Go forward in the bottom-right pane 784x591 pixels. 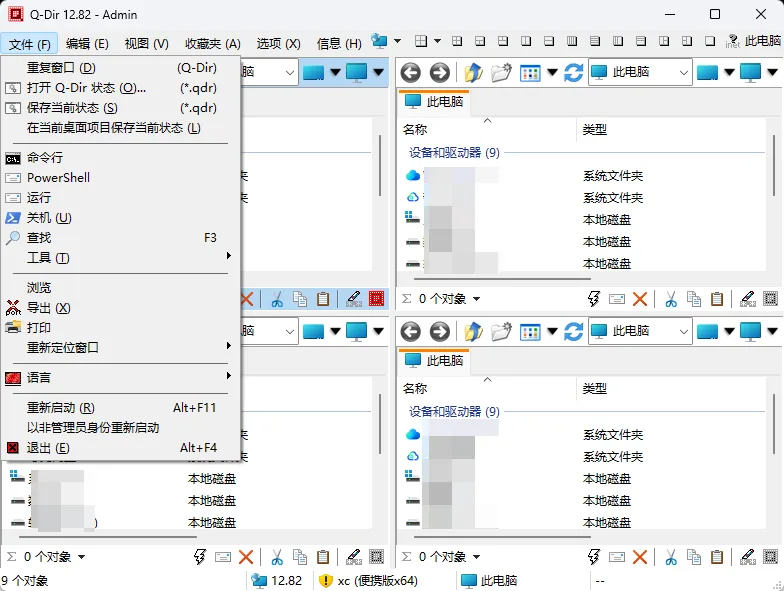(440, 332)
